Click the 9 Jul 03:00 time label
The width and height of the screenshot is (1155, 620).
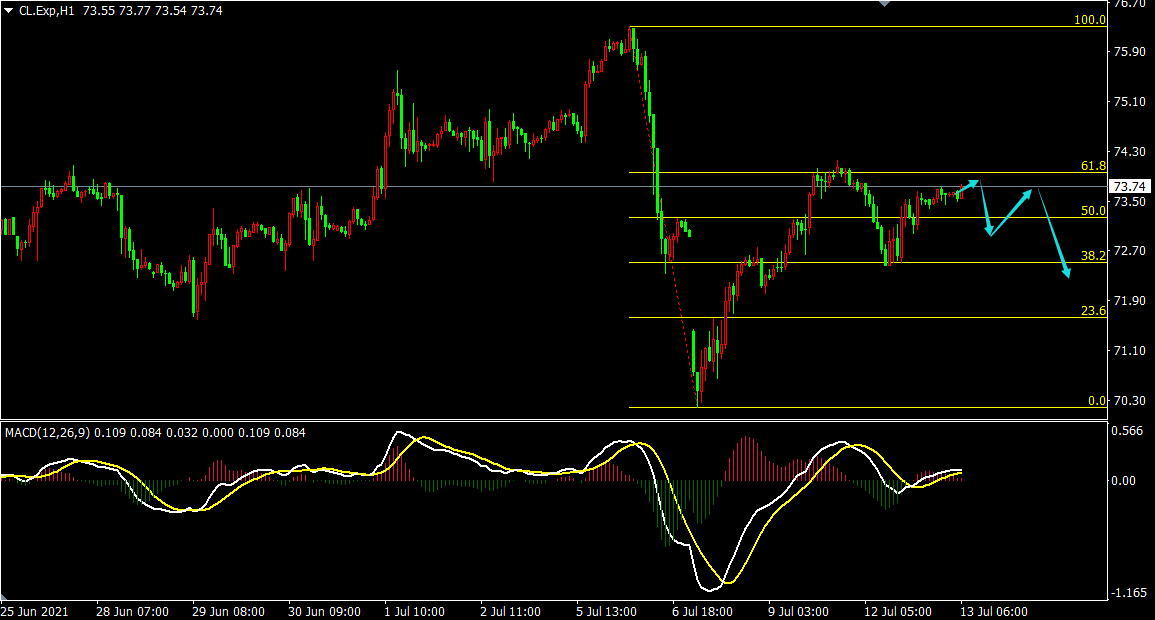tap(798, 612)
